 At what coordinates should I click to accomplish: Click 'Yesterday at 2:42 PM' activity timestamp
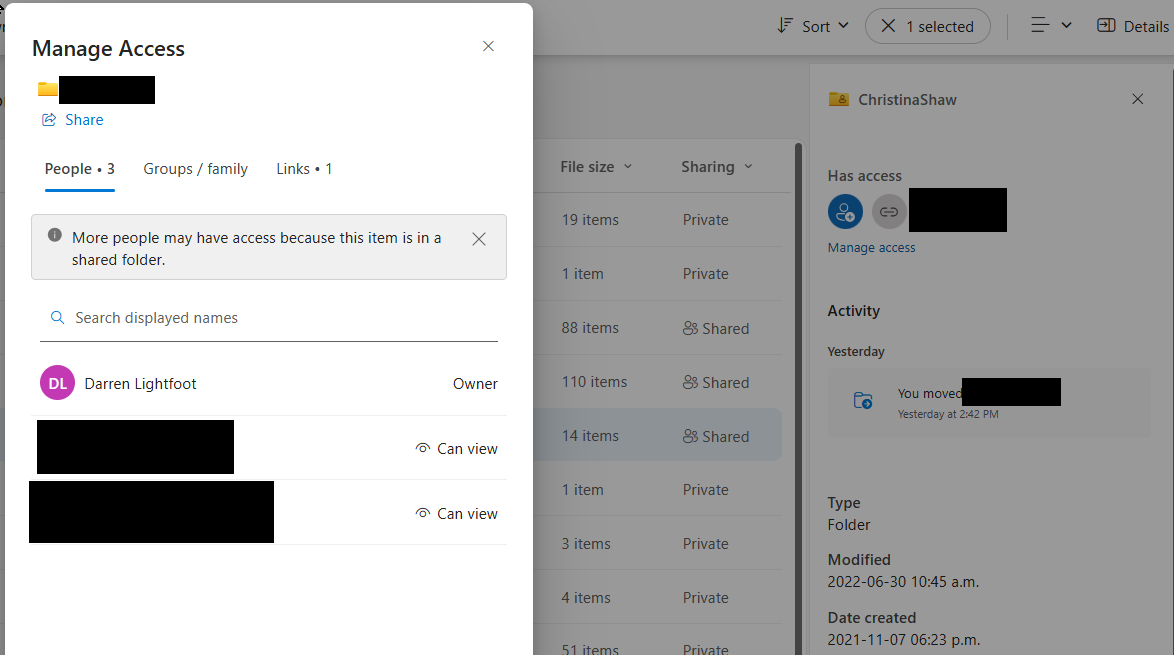pos(948,414)
